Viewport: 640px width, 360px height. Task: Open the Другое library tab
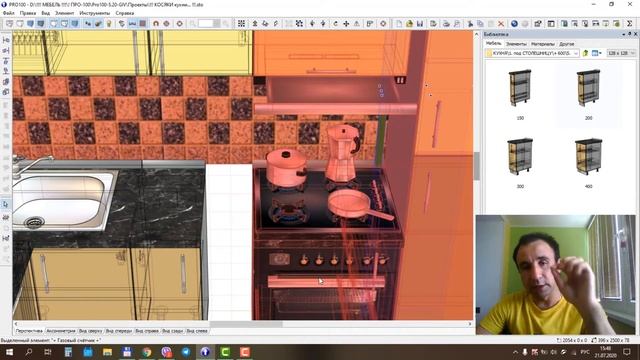567,44
